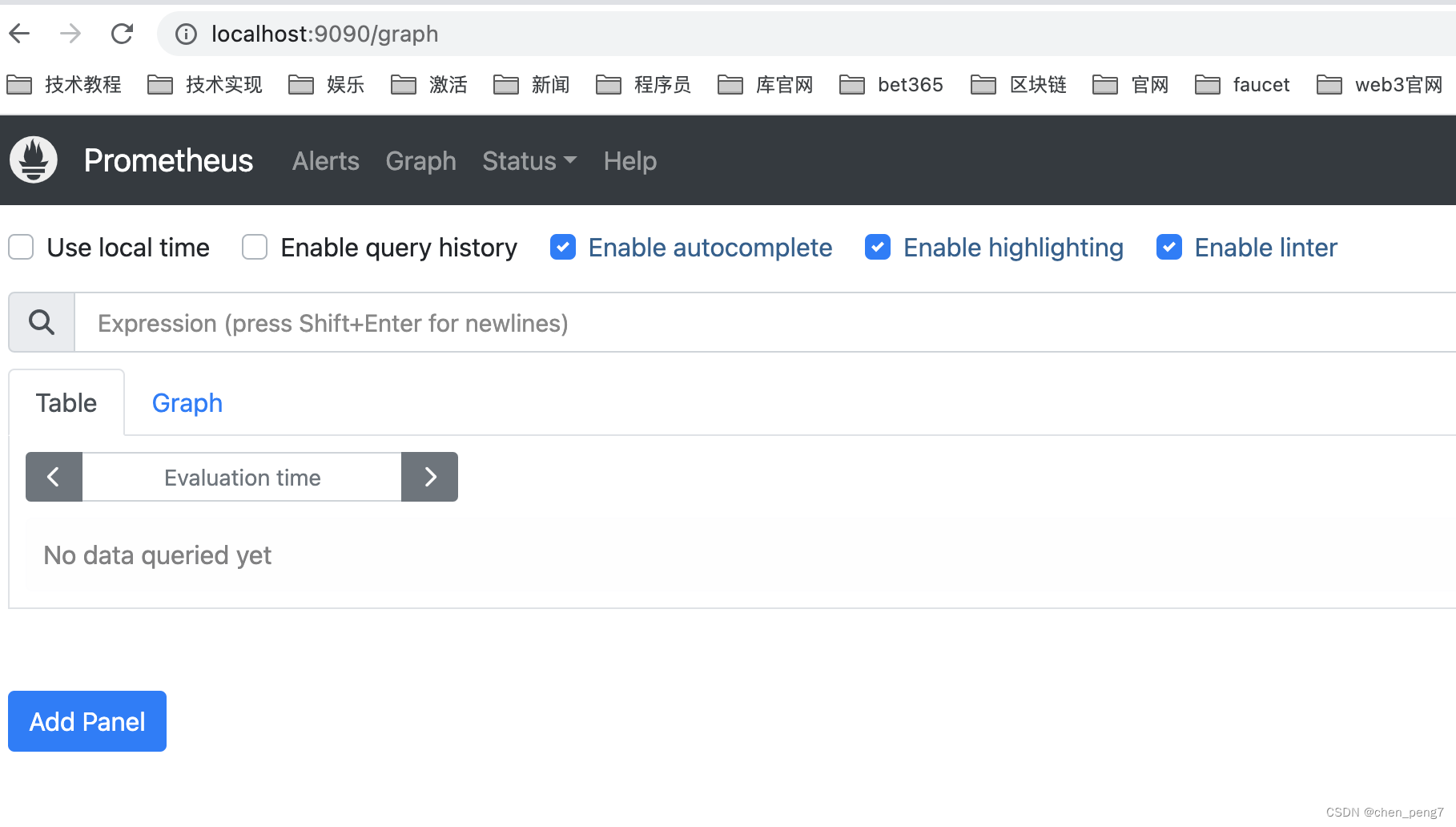This screenshot has height=827, width=1456.
Task: Open Graph in the top navbar
Action: click(420, 161)
